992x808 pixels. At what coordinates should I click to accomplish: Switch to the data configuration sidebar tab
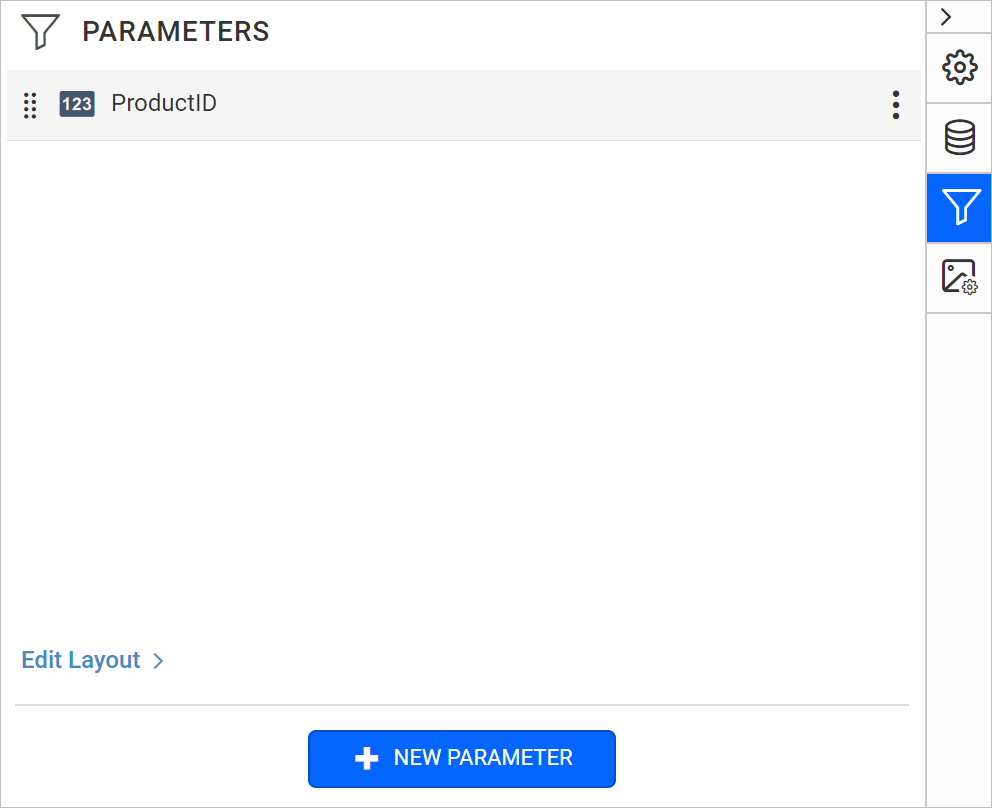pyautogui.click(x=959, y=138)
